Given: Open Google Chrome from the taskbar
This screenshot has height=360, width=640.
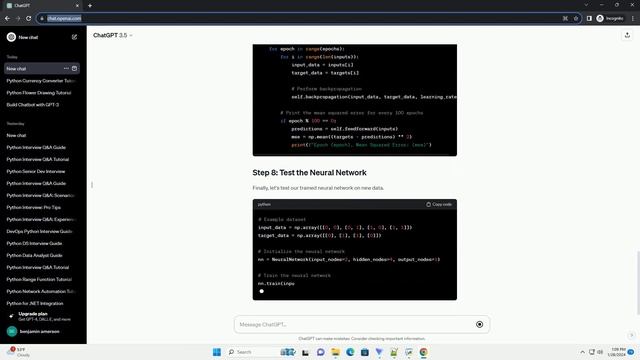Looking at the screenshot, I should [x=424, y=352].
